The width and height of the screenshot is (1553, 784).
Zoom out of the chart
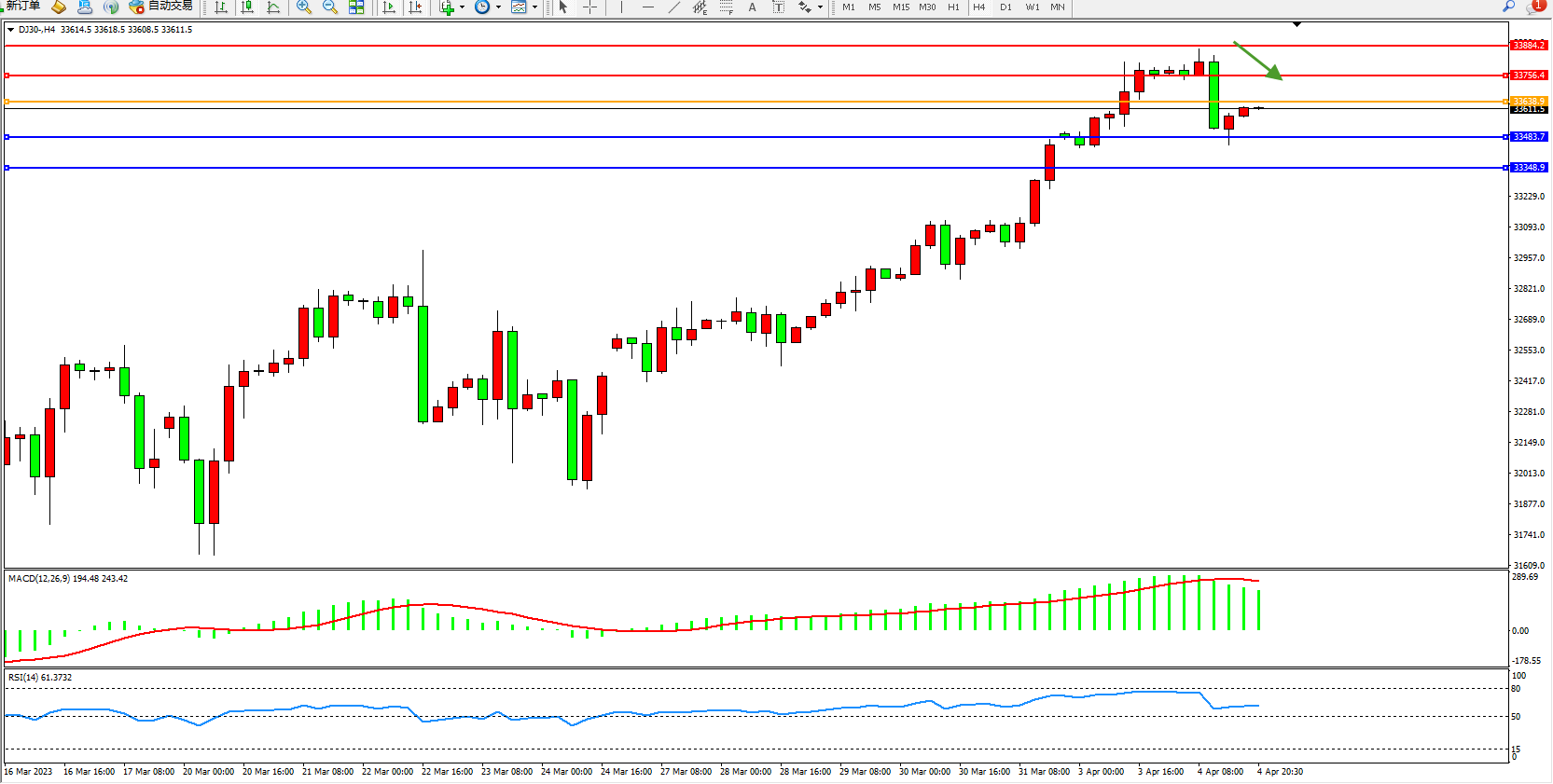coord(329,7)
